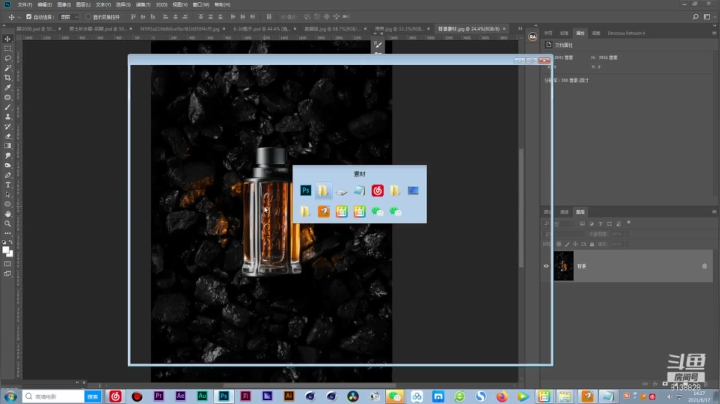The height and width of the screenshot is (404, 720).
Task: Click the Photoshop icon in the switcher popup
Action: click(305, 191)
